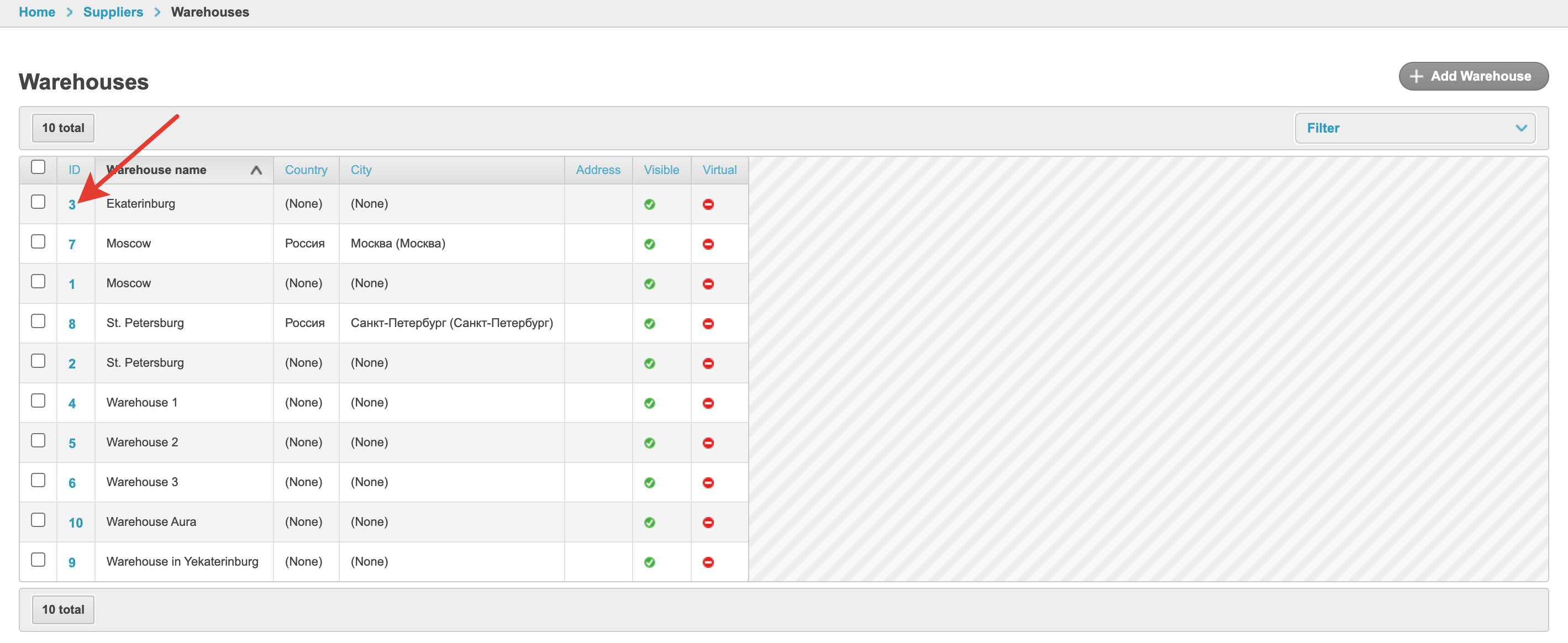
Task: Open warehouse ID 10 link
Action: coord(76,523)
